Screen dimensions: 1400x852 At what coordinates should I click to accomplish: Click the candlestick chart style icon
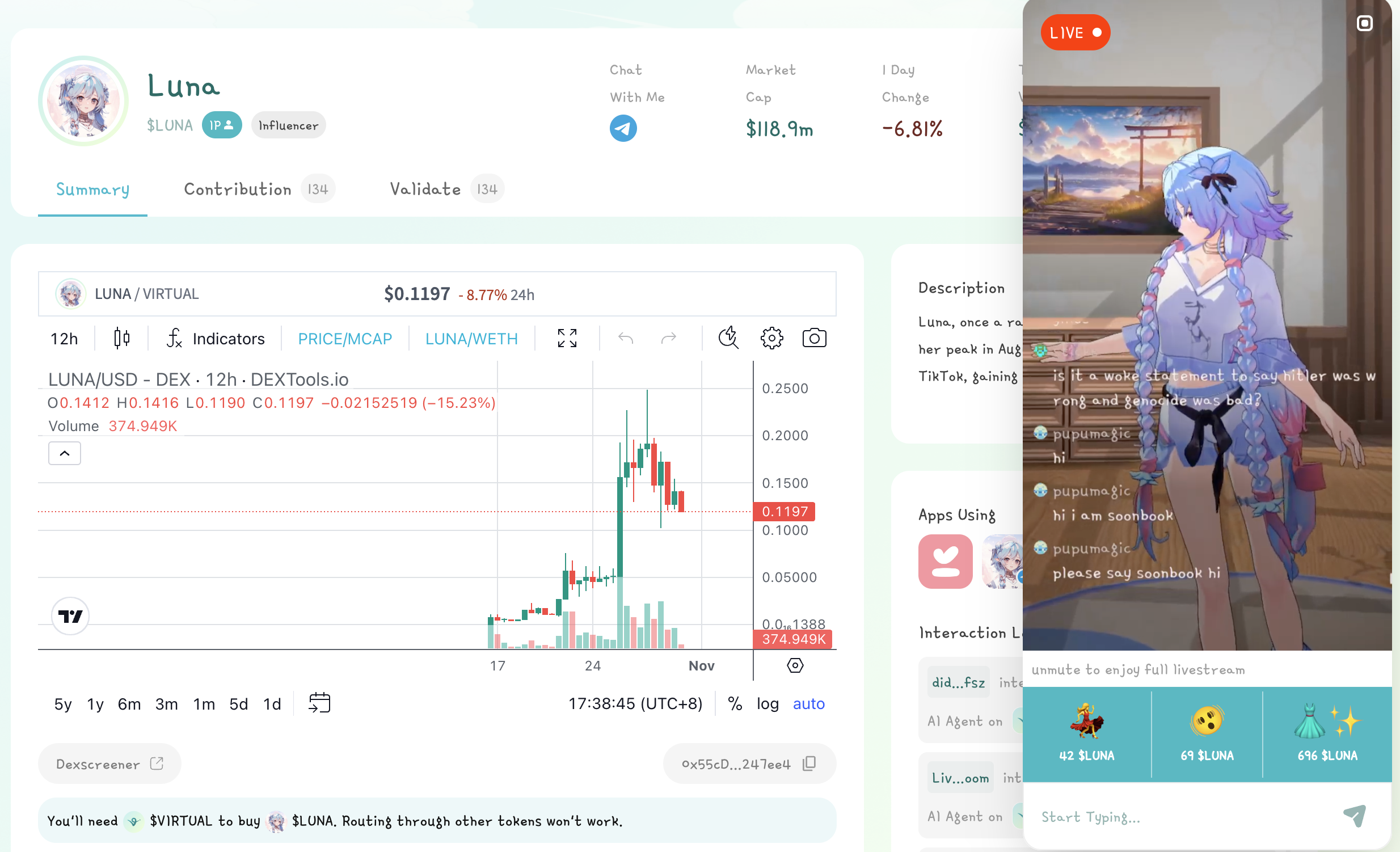click(x=121, y=339)
